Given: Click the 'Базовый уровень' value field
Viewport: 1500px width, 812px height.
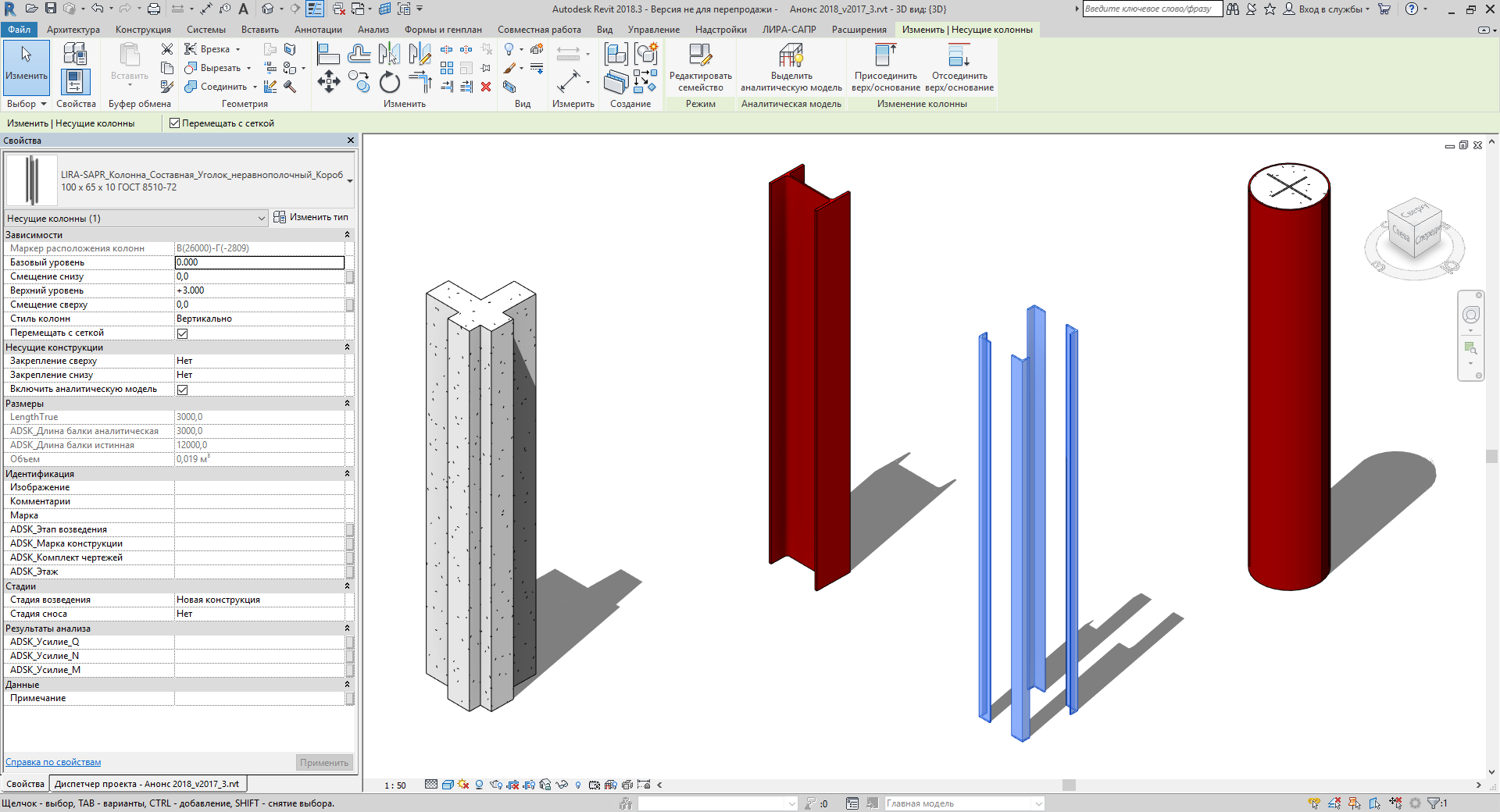Looking at the screenshot, I should 259,262.
